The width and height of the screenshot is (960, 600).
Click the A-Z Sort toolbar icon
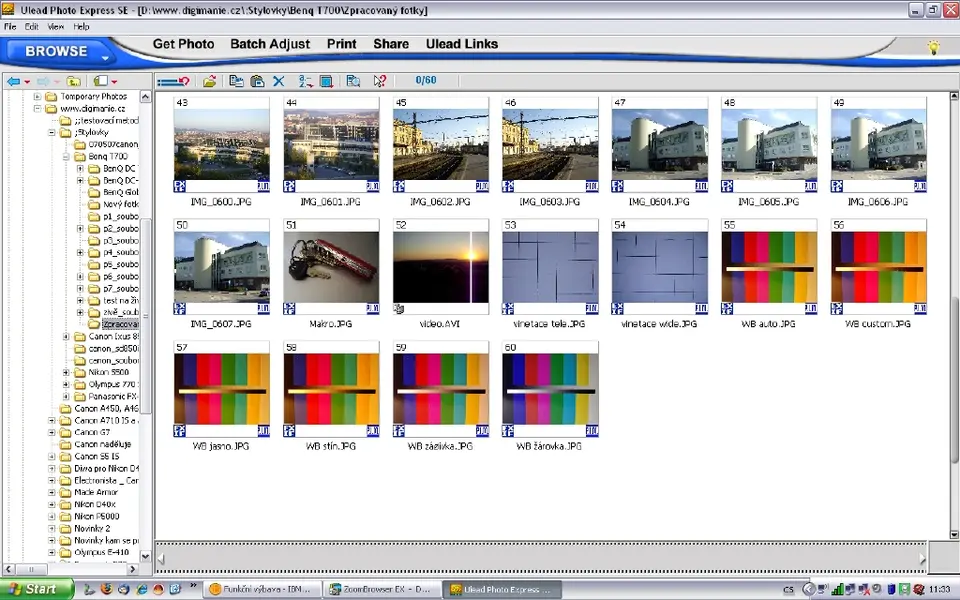point(304,81)
